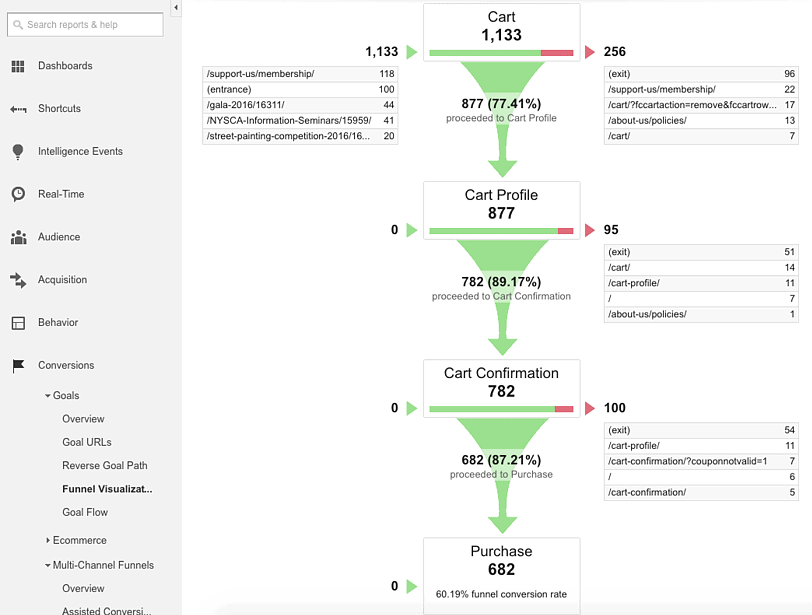Image resolution: width=812 pixels, height=615 pixels.
Task: Click the Cart Profile progress bar
Action: click(501, 231)
